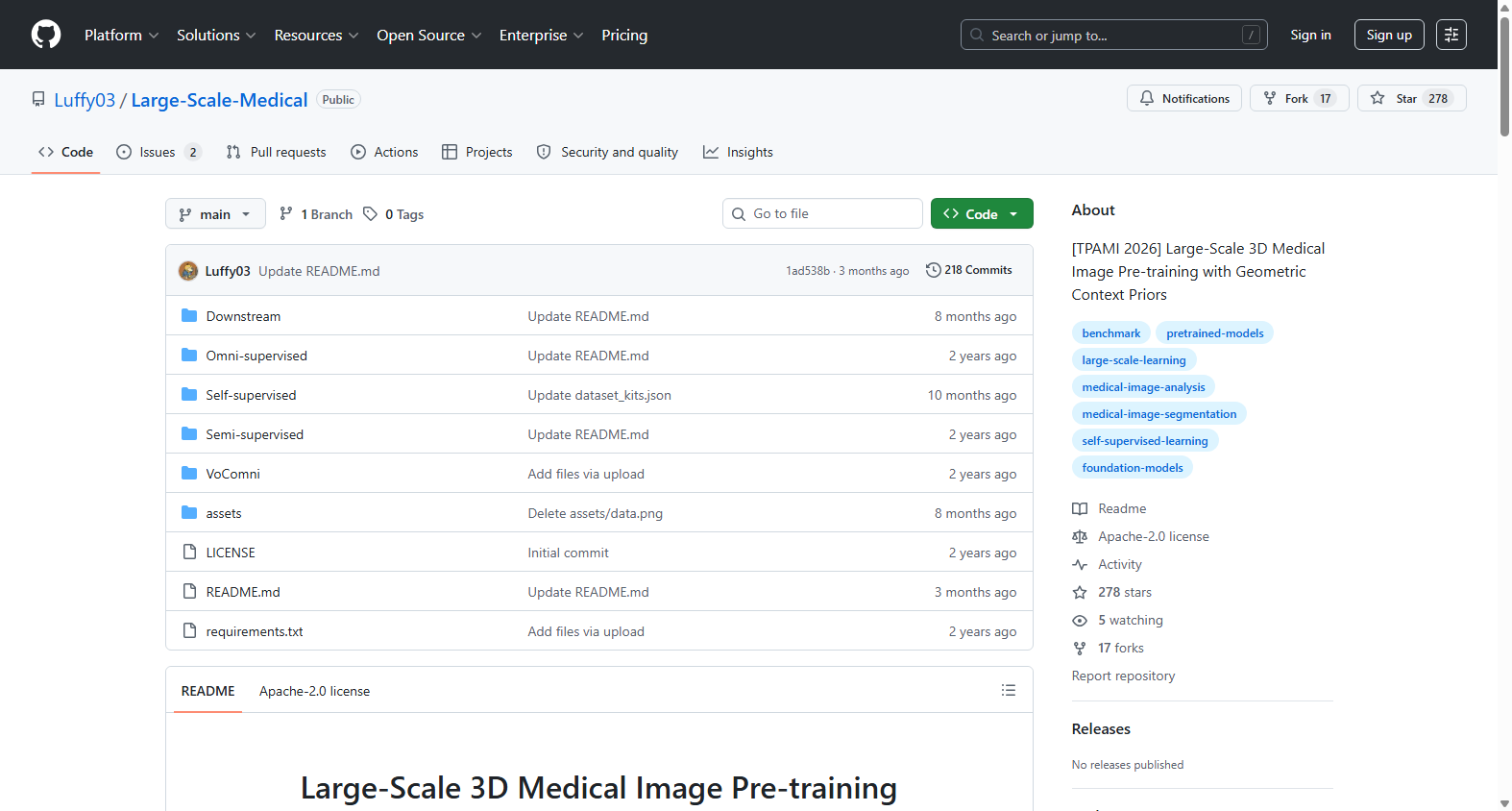
Task: Expand the Open Source menu
Action: (x=428, y=35)
